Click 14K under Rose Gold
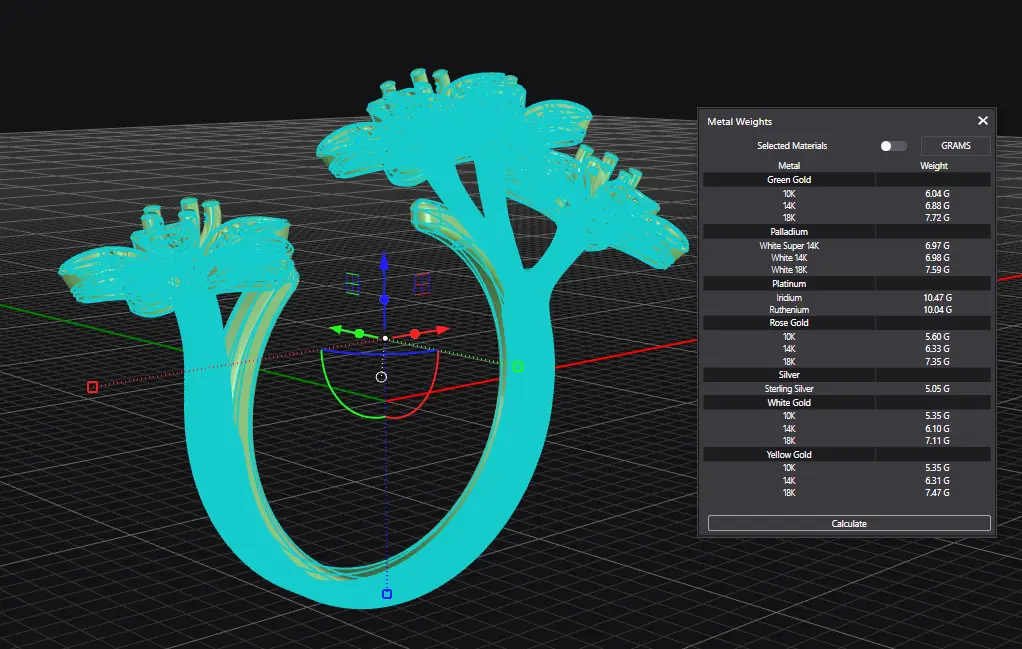This screenshot has width=1022, height=649. click(789, 349)
